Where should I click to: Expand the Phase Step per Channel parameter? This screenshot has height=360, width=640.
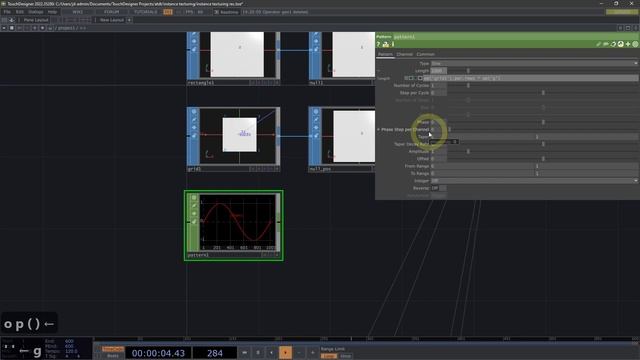pos(378,129)
